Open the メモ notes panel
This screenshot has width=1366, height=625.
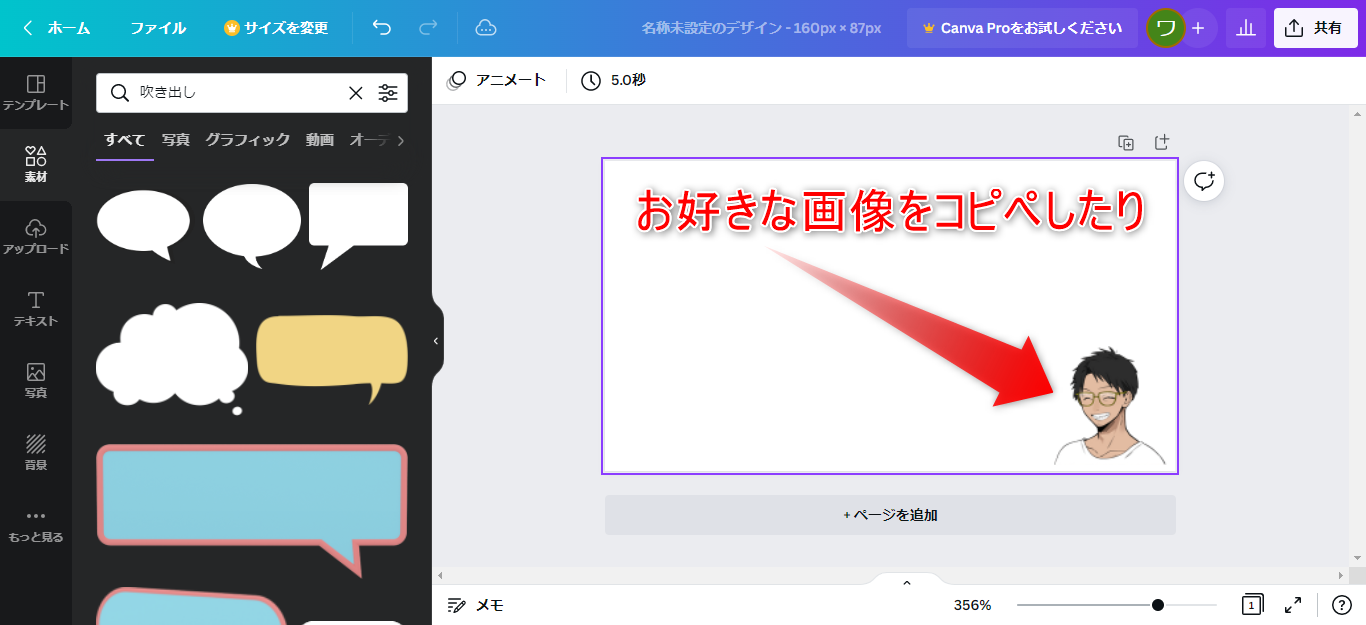coord(475,605)
